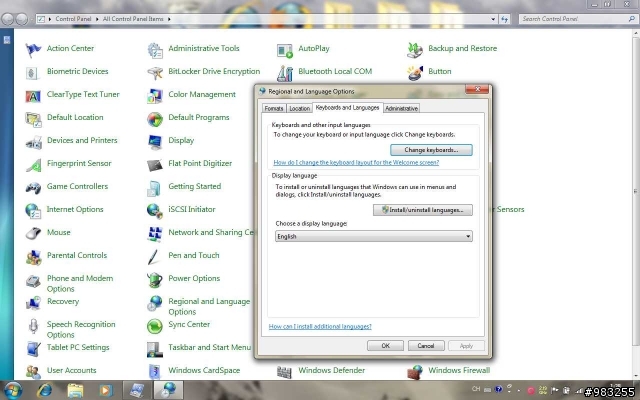Open the Phone and Modem Options icon
Viewport: 640px width, 400px height.
click(33, 281)
